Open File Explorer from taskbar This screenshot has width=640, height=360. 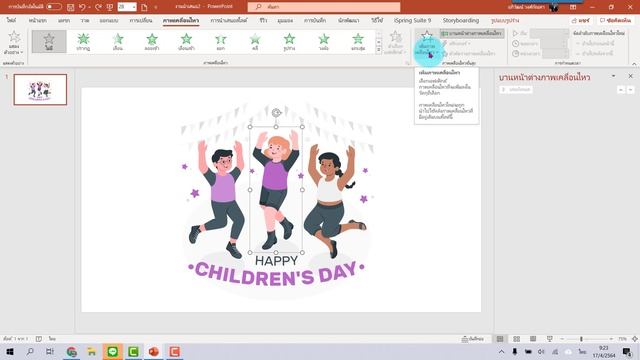click(x=91, y=351)
